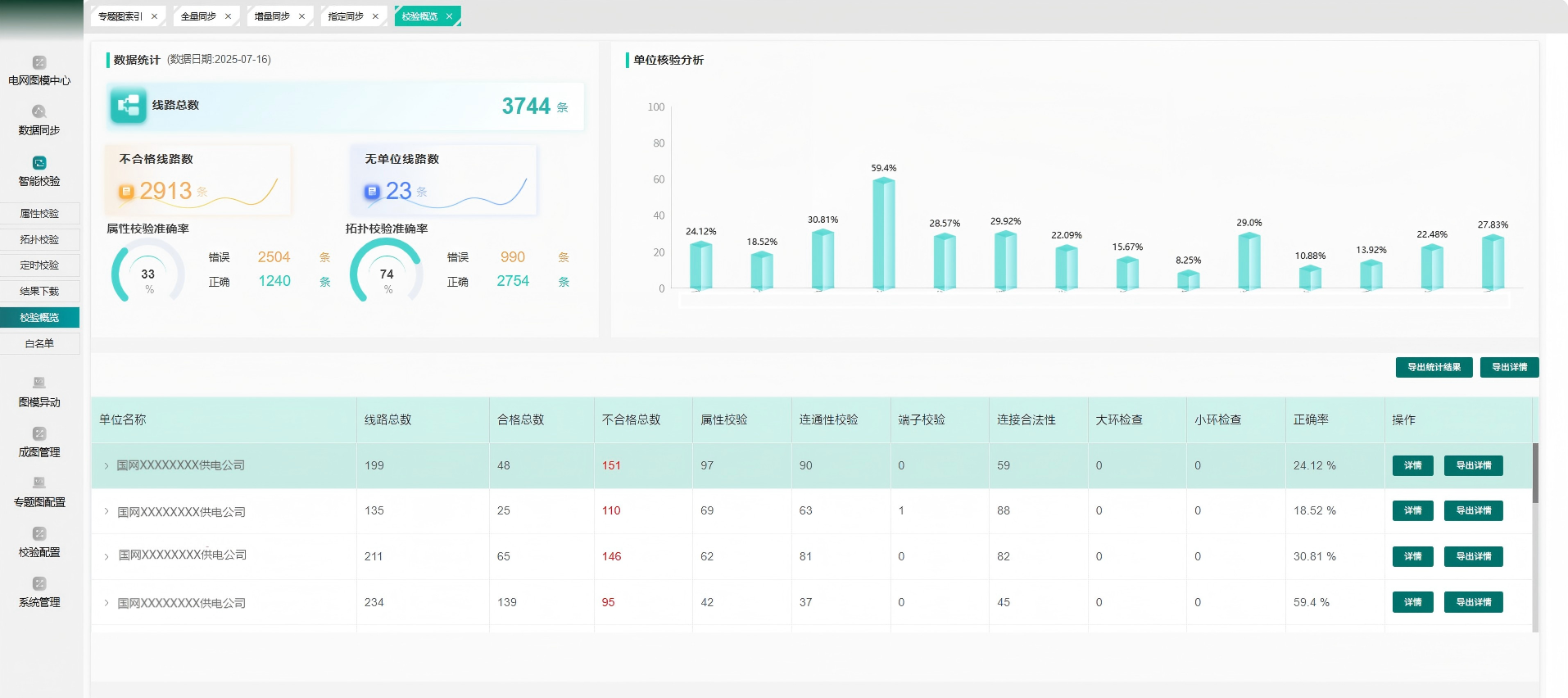Open the 系统管理 sidebar icon
The height and width of the screenshot is (698, 1568).
39,584
